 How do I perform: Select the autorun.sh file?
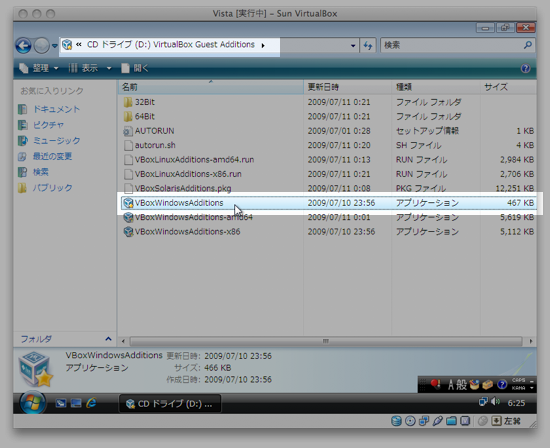[149, 145]
